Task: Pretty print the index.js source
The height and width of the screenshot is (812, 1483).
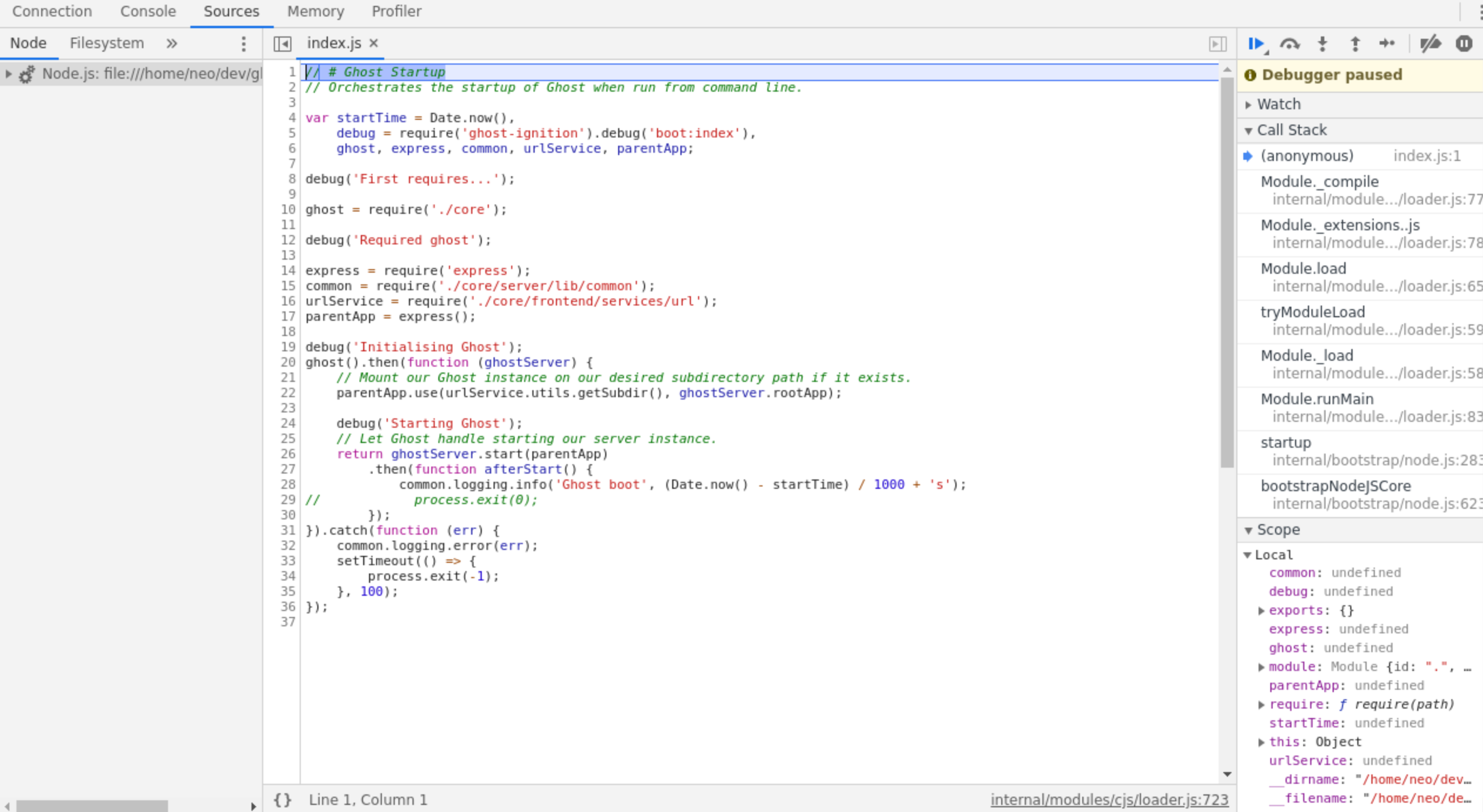Action: tap(283, 800)
